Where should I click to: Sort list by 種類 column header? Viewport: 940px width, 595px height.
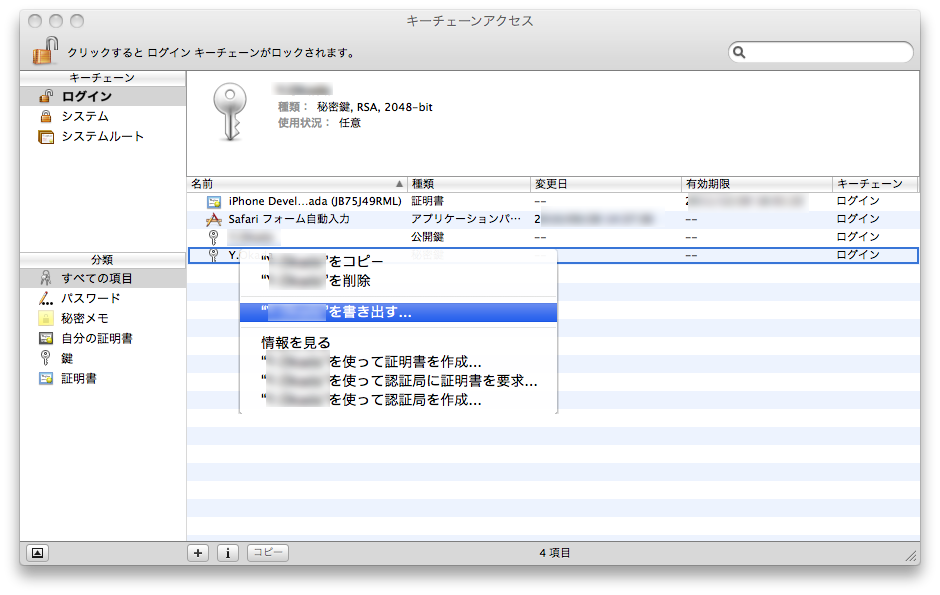pyautogui.click(x=469, y=184)
